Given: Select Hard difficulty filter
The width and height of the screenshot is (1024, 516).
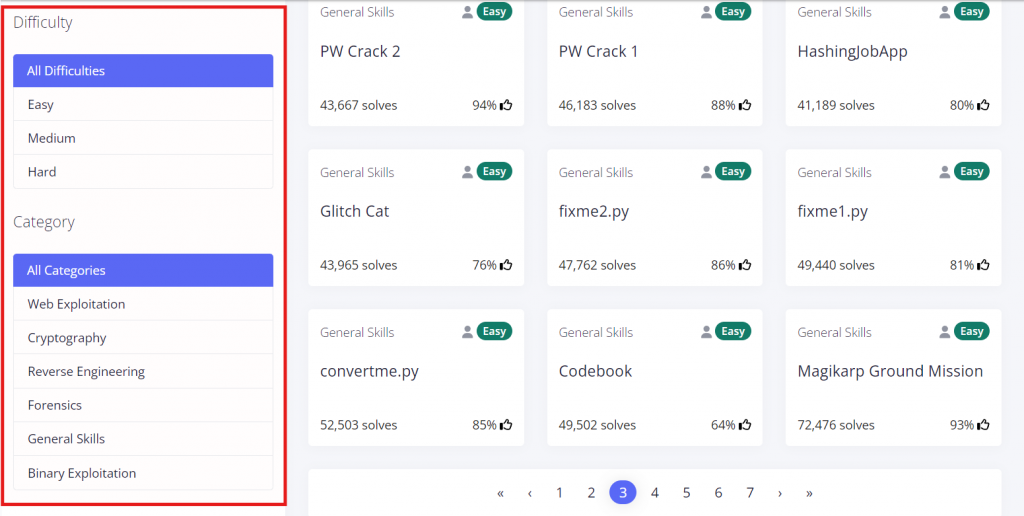Looking at the screenshot, I should (x=143, y=172).
